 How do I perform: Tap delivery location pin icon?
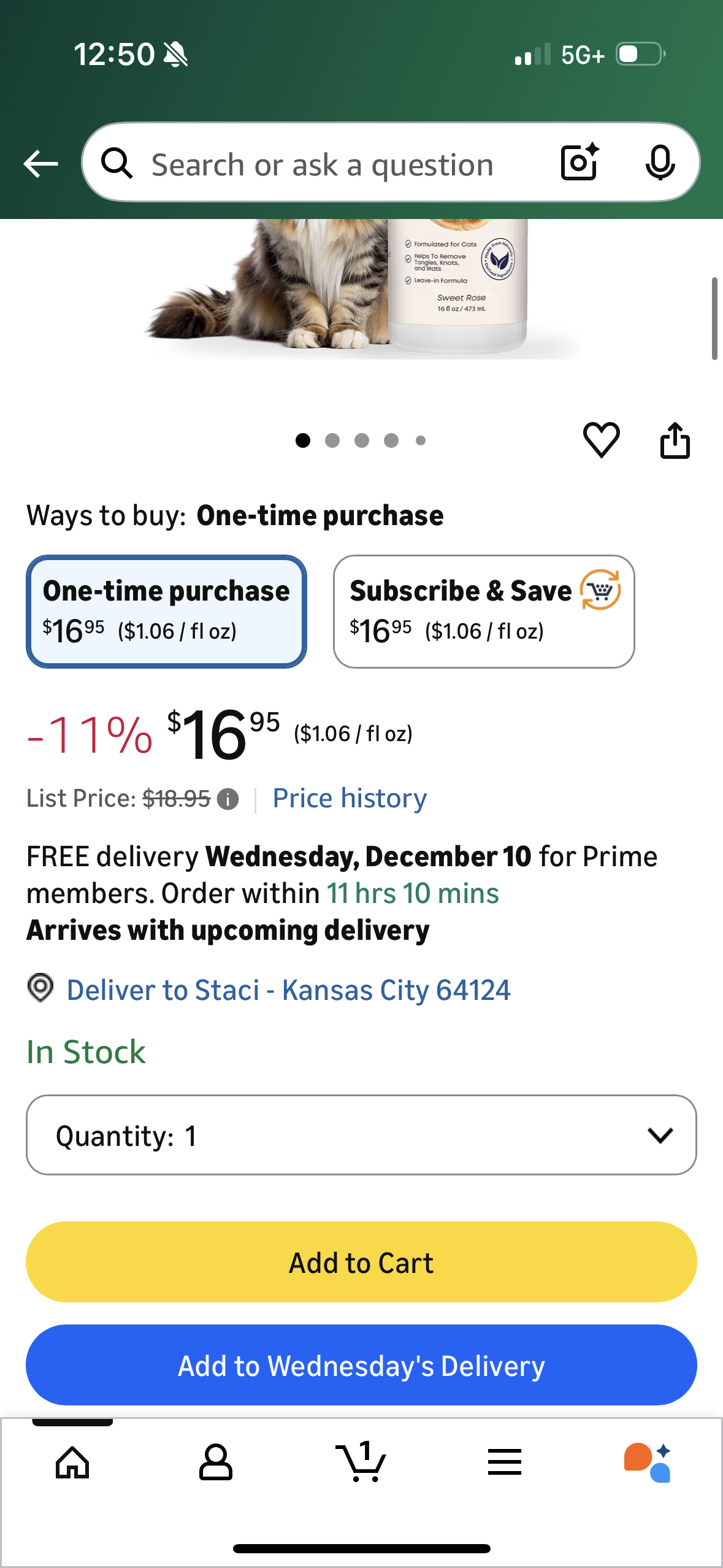(x=40, y=988)
